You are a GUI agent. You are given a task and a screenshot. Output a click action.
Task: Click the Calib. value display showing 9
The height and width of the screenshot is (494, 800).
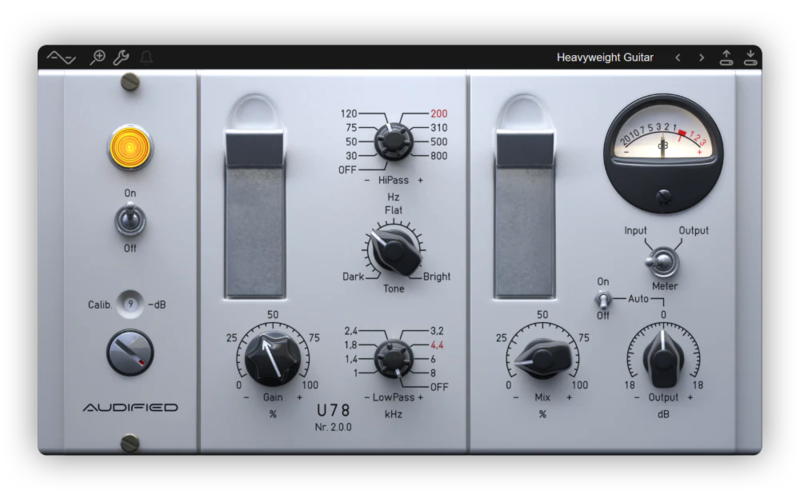130,304
